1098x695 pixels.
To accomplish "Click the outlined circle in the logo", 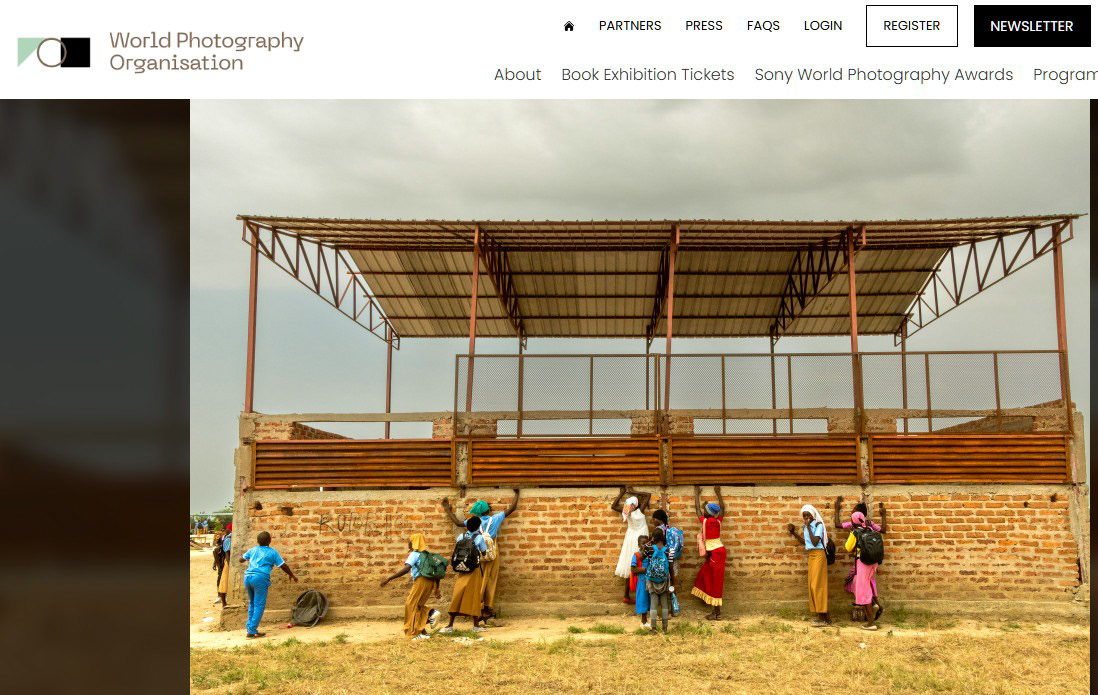I will pos(52,53).
